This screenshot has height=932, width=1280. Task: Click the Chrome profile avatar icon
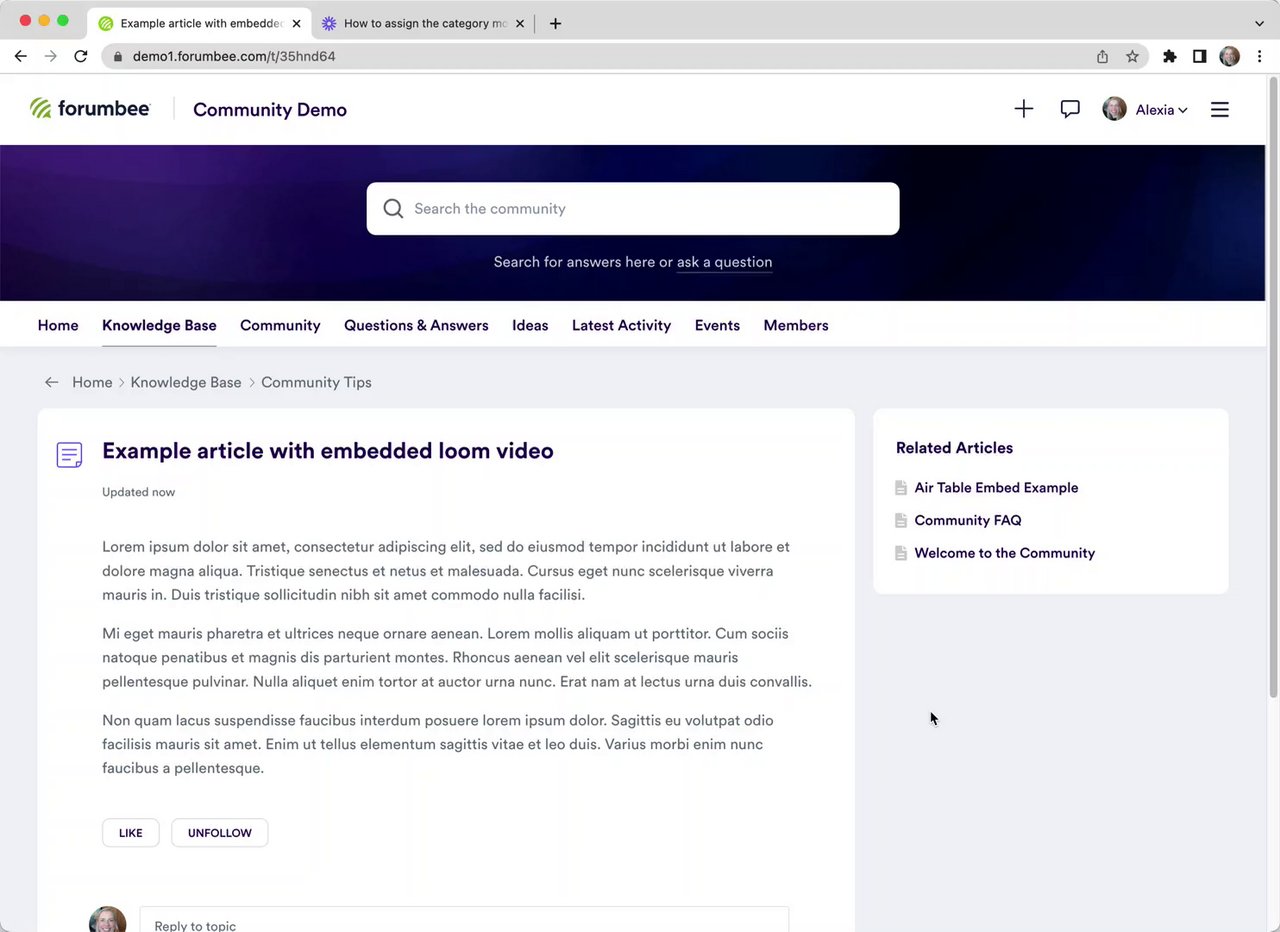1229,56
